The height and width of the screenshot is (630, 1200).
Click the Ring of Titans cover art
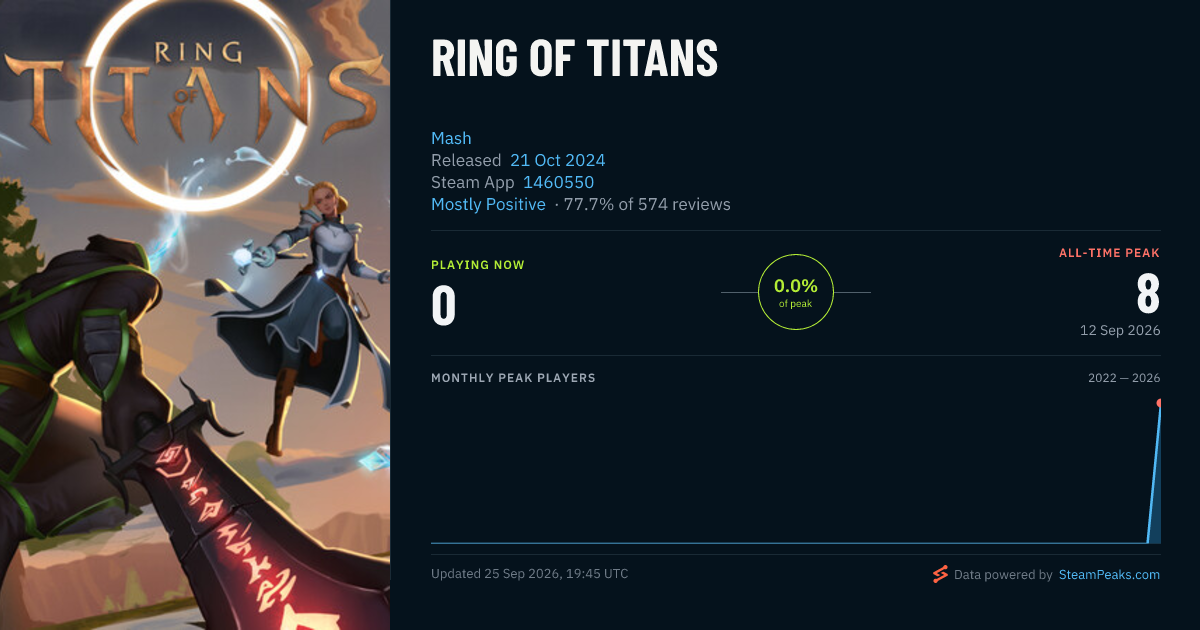pos(195,315)
